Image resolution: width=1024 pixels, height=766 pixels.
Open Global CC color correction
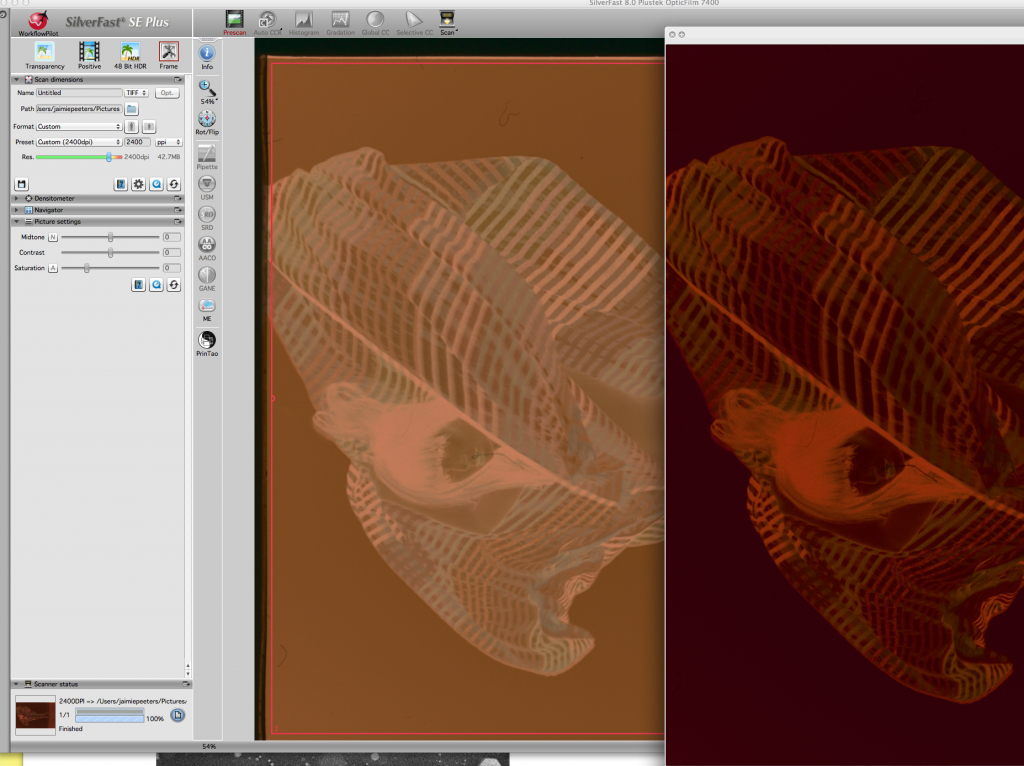pos(376,23)
